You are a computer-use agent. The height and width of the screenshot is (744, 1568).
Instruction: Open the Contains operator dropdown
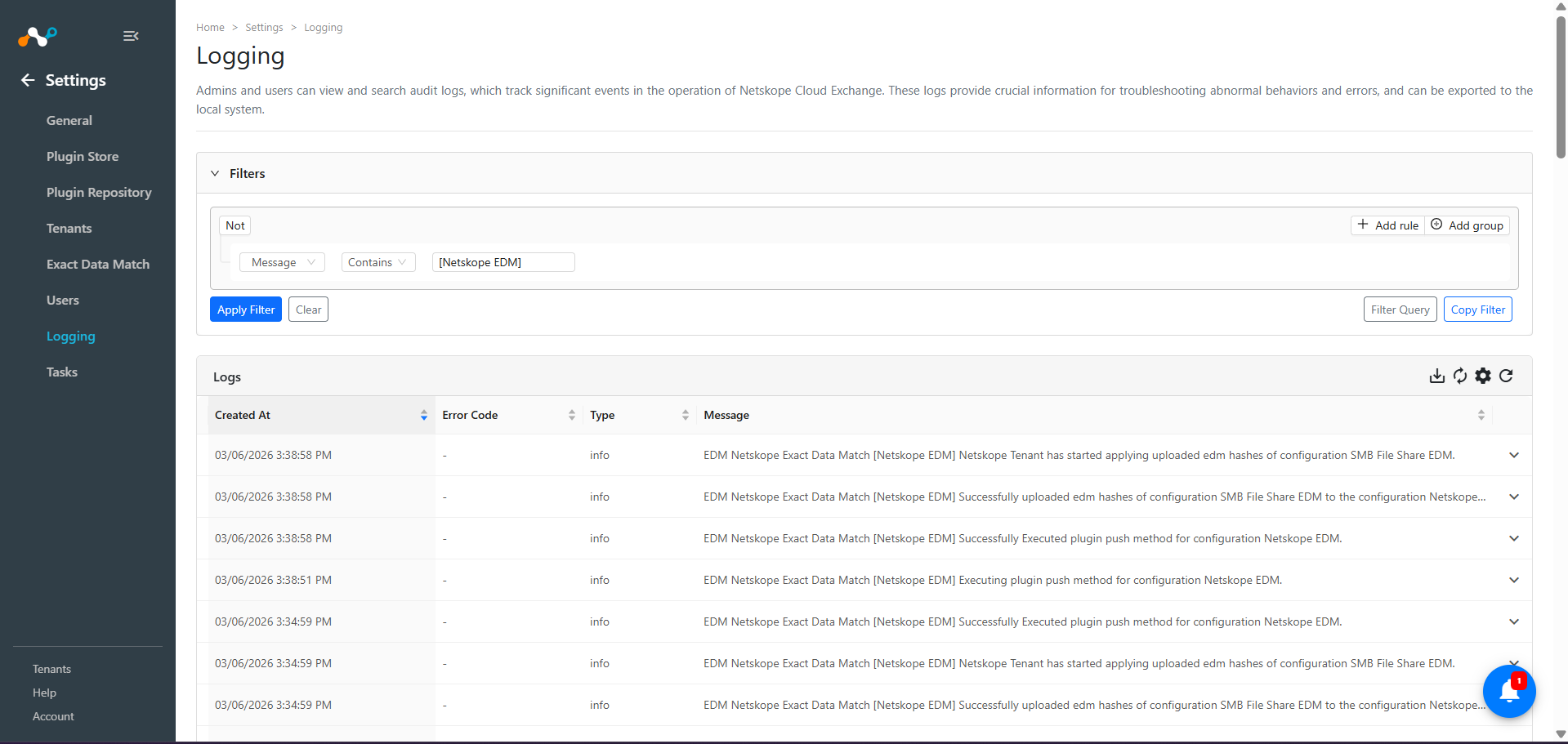point(378,262)
